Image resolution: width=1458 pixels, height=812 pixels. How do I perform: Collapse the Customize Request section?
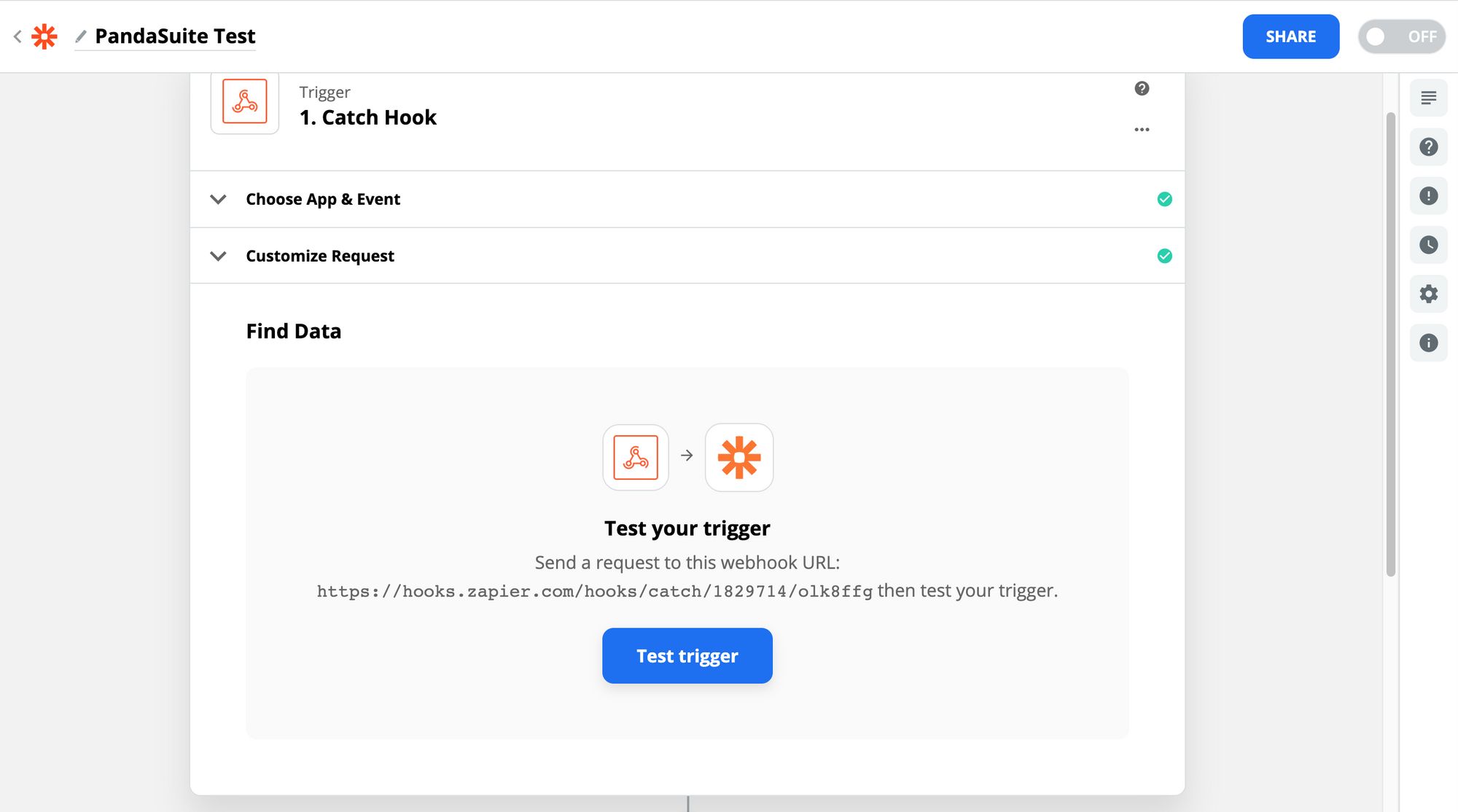217,256
